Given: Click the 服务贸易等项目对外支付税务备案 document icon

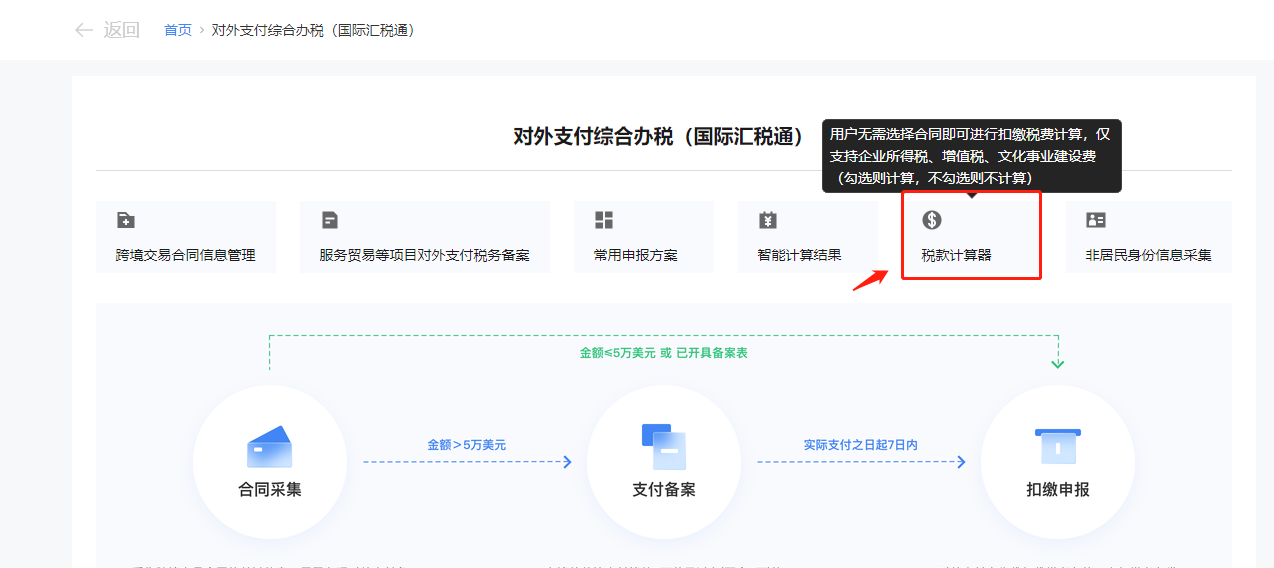Looking at the screenshot, I should 329,220.
